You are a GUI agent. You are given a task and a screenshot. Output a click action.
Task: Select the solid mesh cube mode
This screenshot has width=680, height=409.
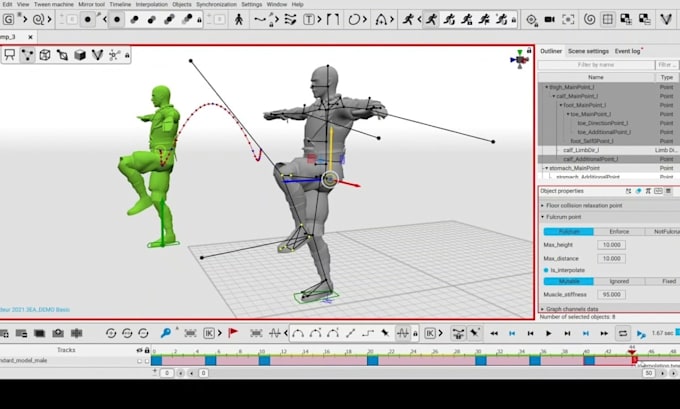click(80, 55)
